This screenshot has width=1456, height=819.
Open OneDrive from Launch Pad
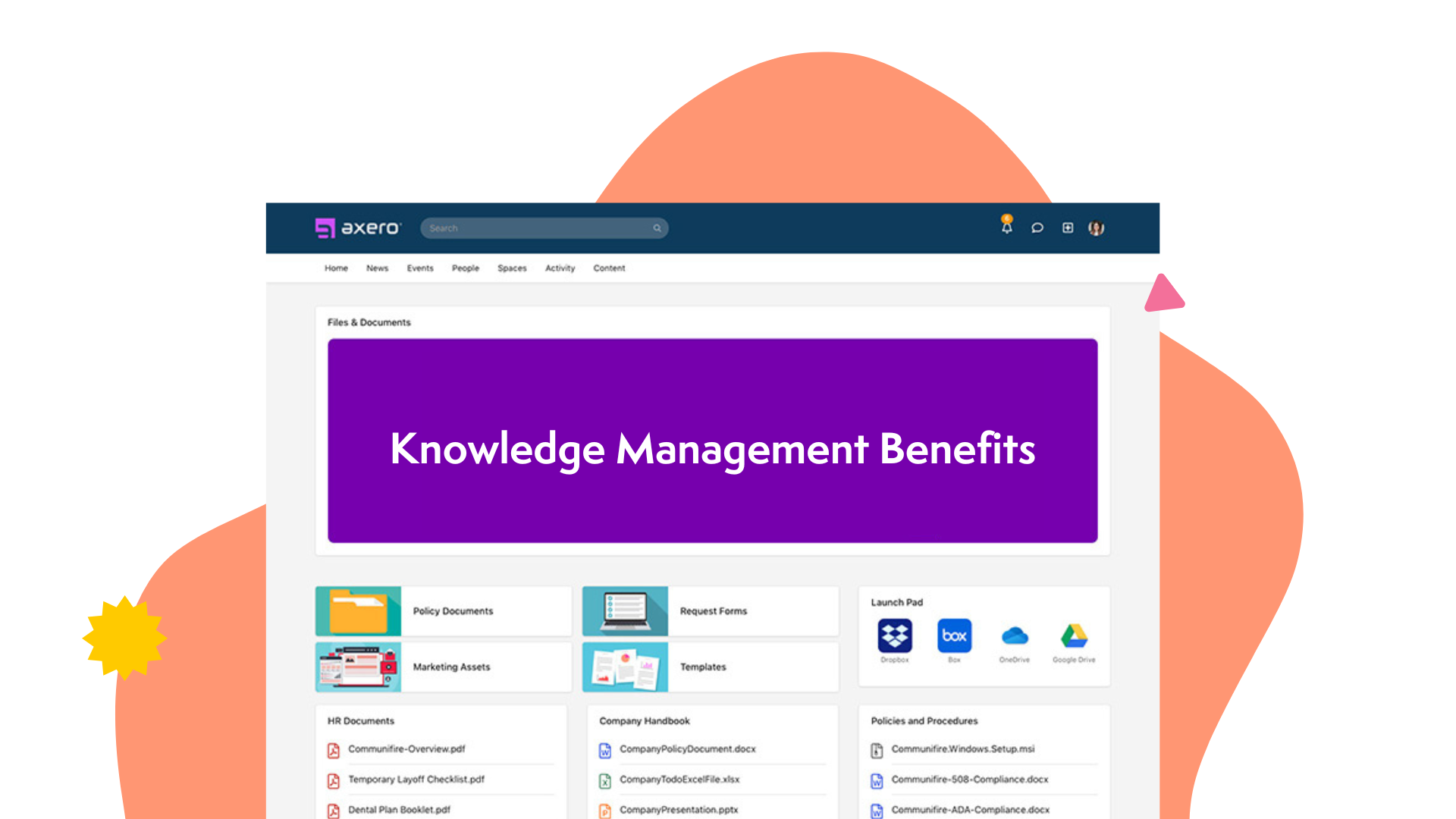[1014, 636]
